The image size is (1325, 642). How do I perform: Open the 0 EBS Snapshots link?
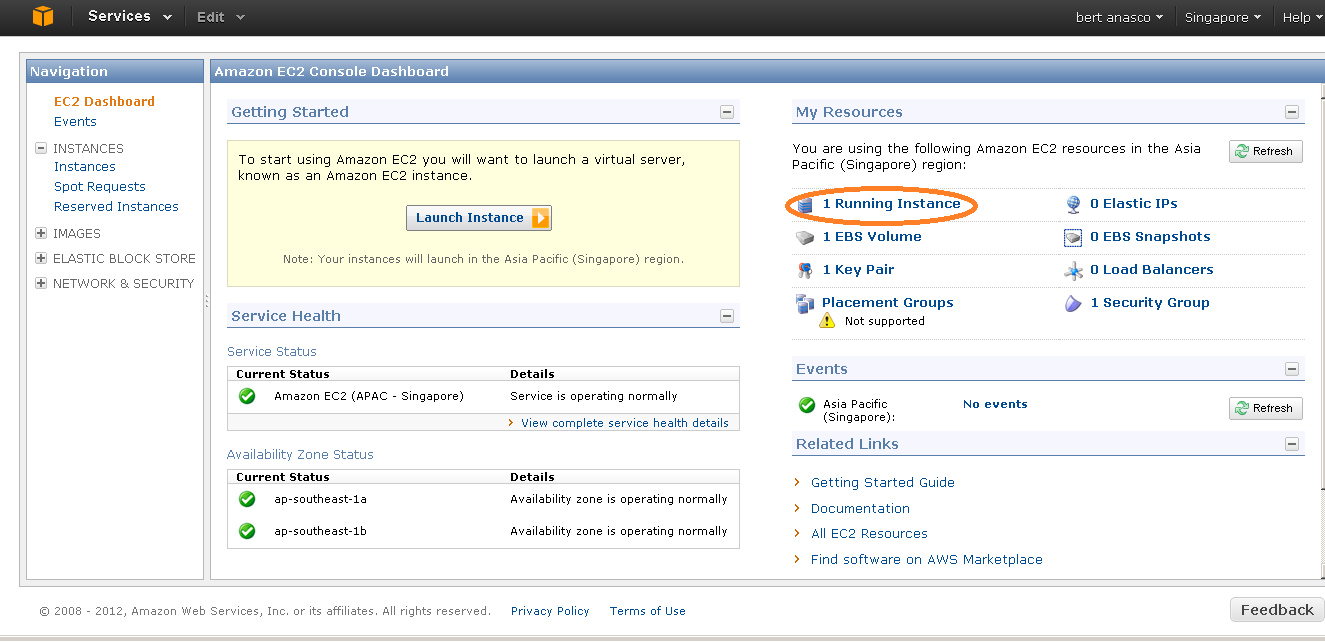pyautogui.click(x=1150, y=236)
